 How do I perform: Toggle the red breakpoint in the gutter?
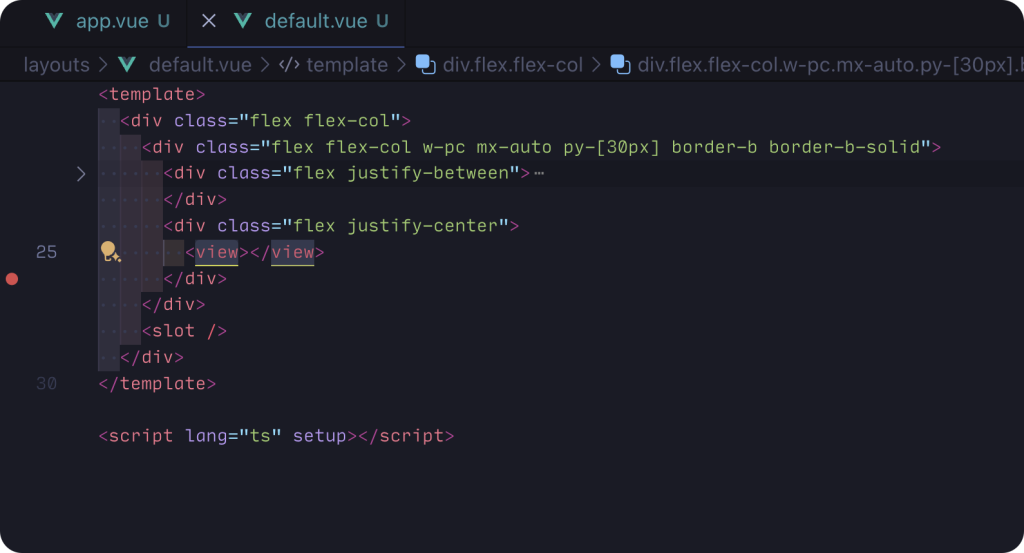(12, 279)
